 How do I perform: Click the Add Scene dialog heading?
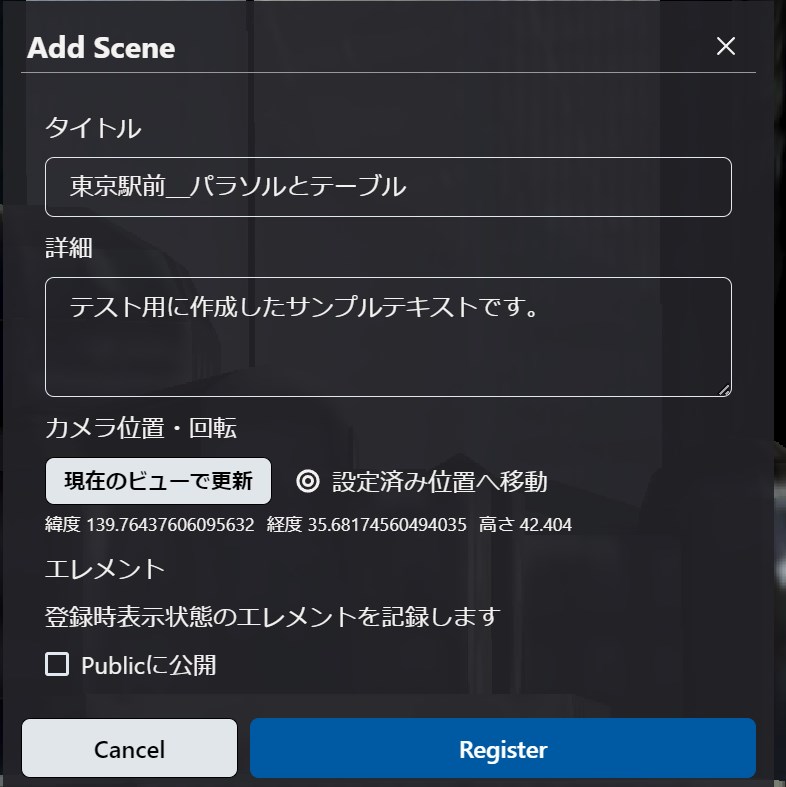[x=101, y=48]
